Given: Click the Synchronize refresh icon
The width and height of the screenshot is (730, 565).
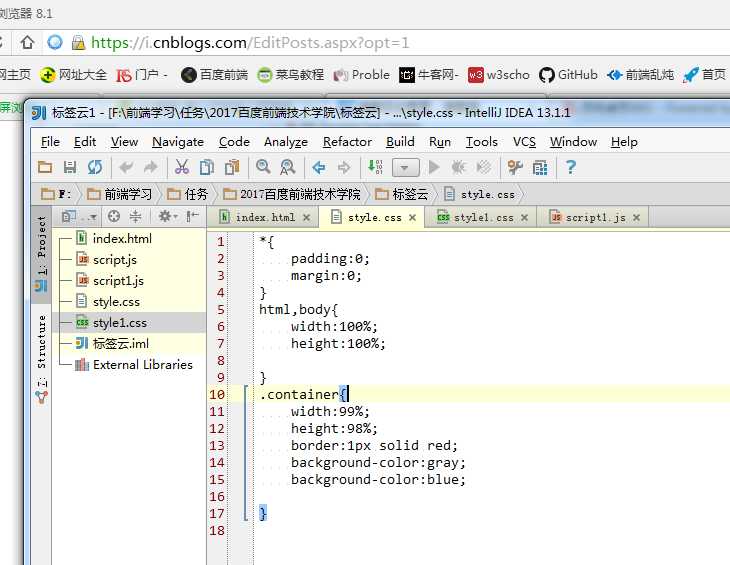Looking at the screenshot, I should 95,167.
